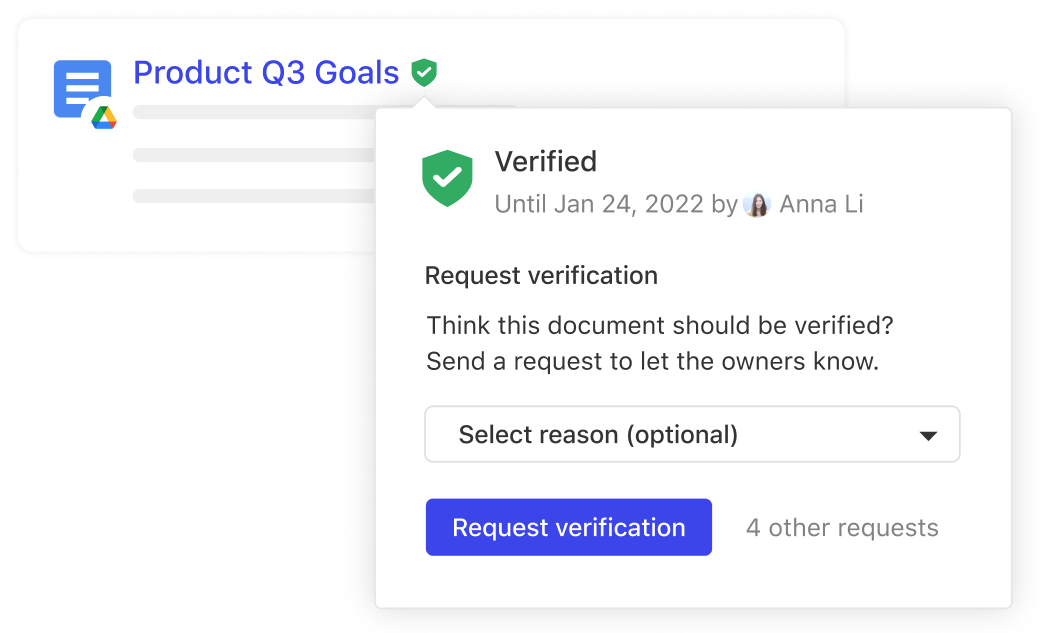Expand the reason selection combo box
Viewport: 1041px width, 633px height.
click(692, 434)
